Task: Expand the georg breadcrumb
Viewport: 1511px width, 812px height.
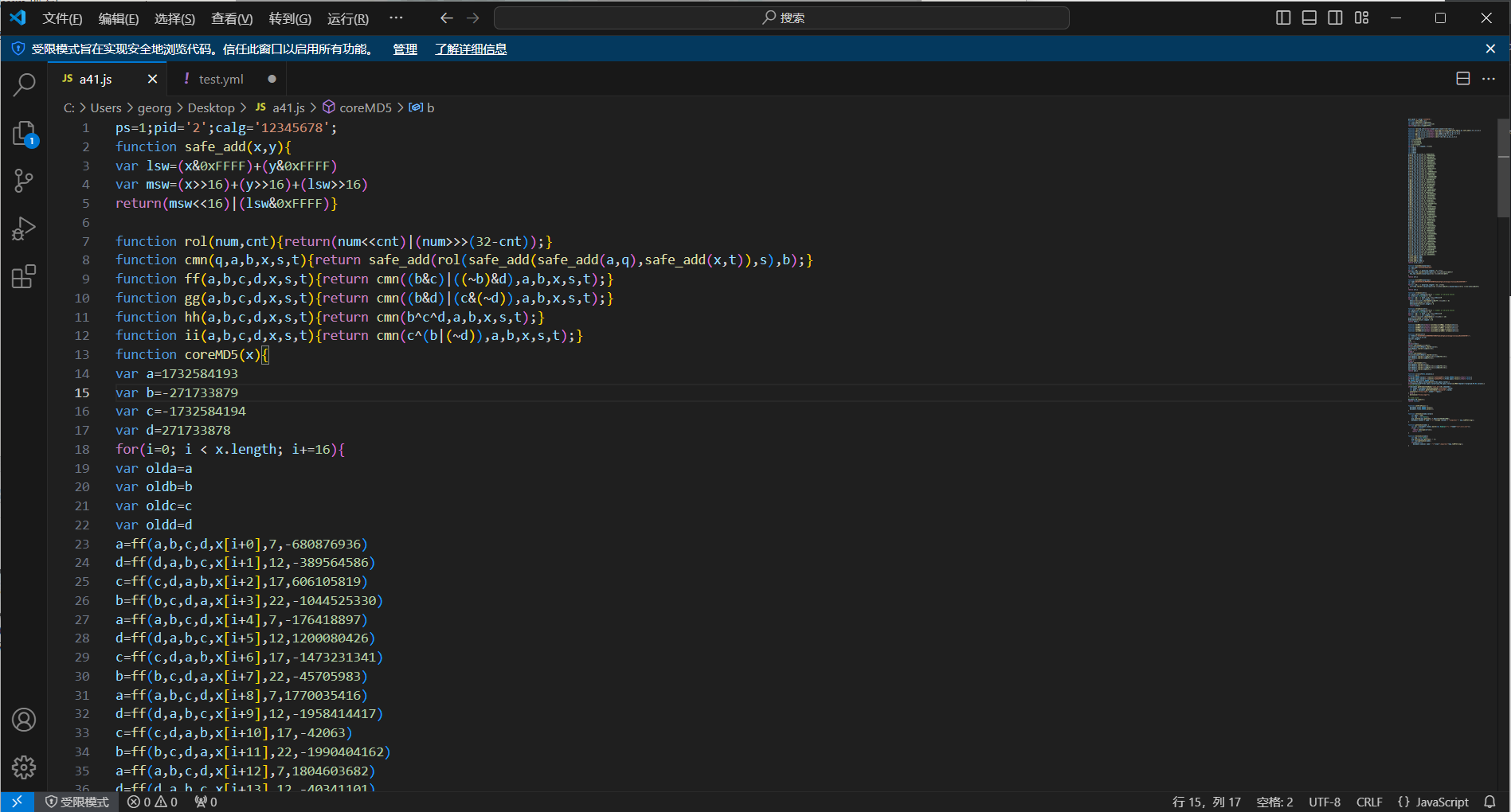Action: pyautogui.click(x=155, y=107)
